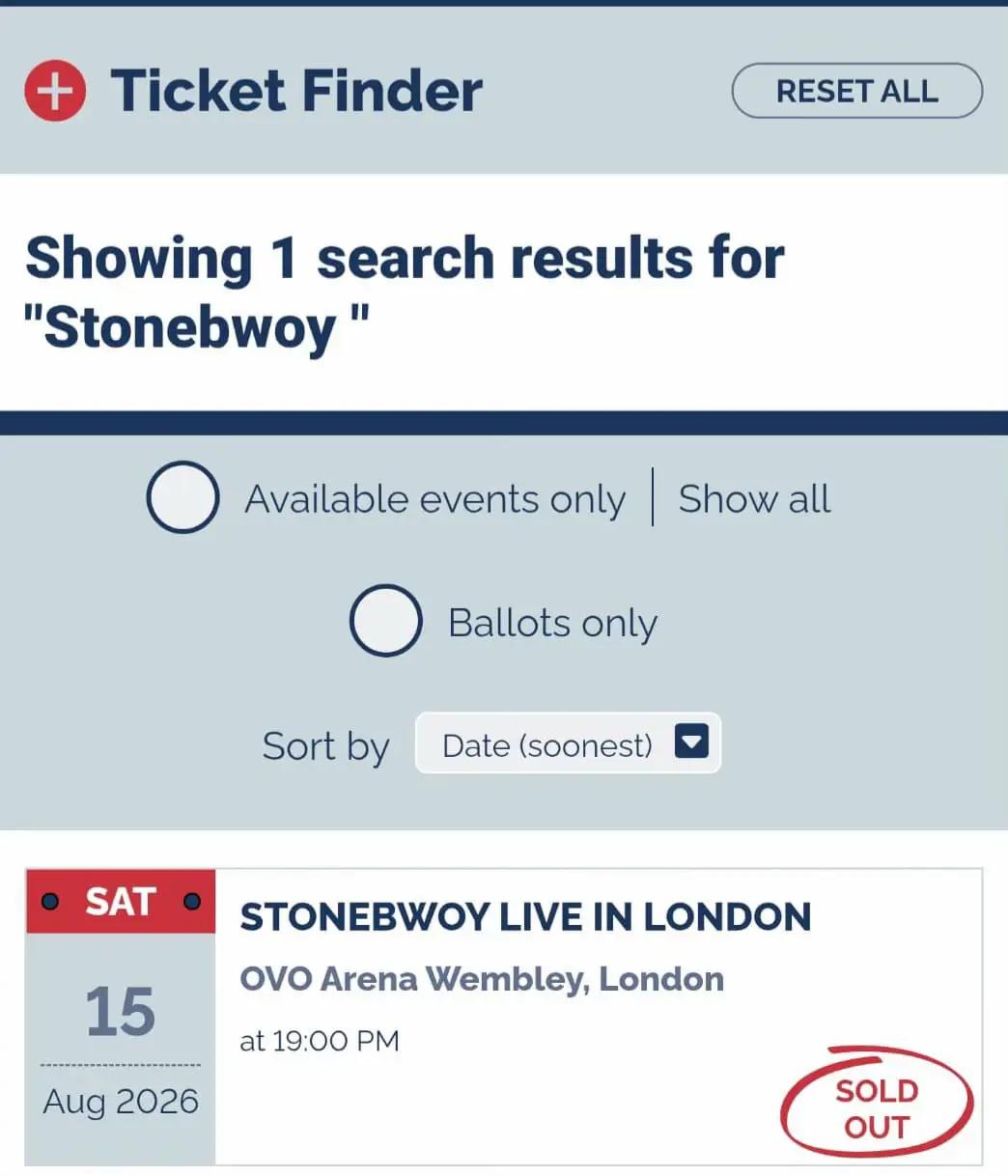Expand Ticket Finder with red plus icon
The width and height of the screenshot is (1008, 1176).
point(55,91)
